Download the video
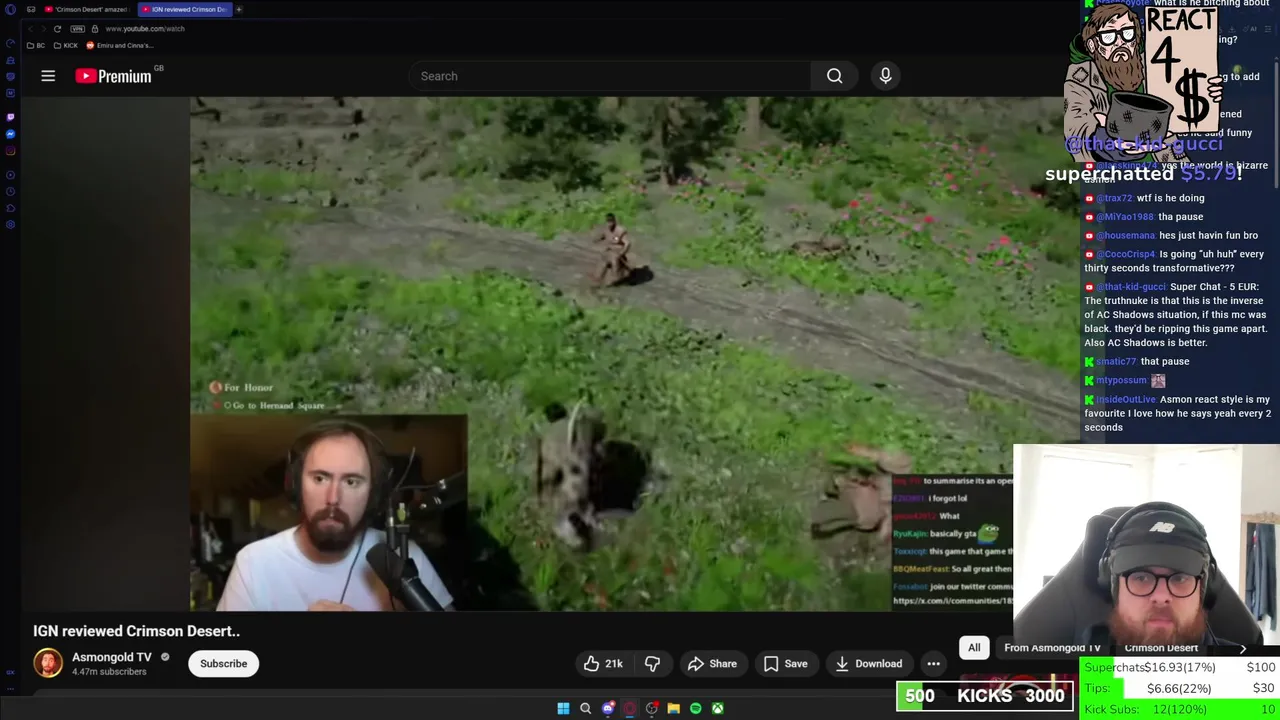The height and width of the screenshot is (720, 1280). pos(868,664)
